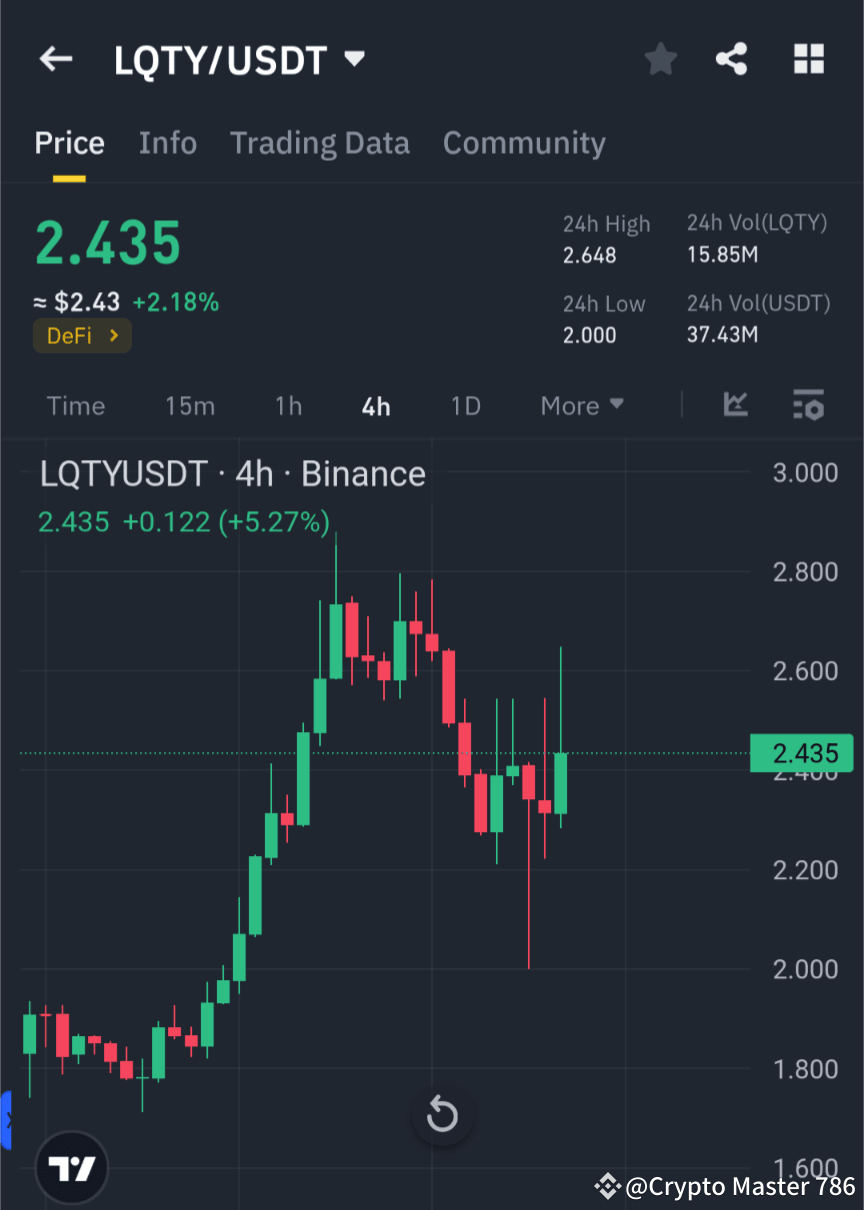
Task: Switch chart to 1D interval
Action: pyautogui.click(x=465, y=406)
